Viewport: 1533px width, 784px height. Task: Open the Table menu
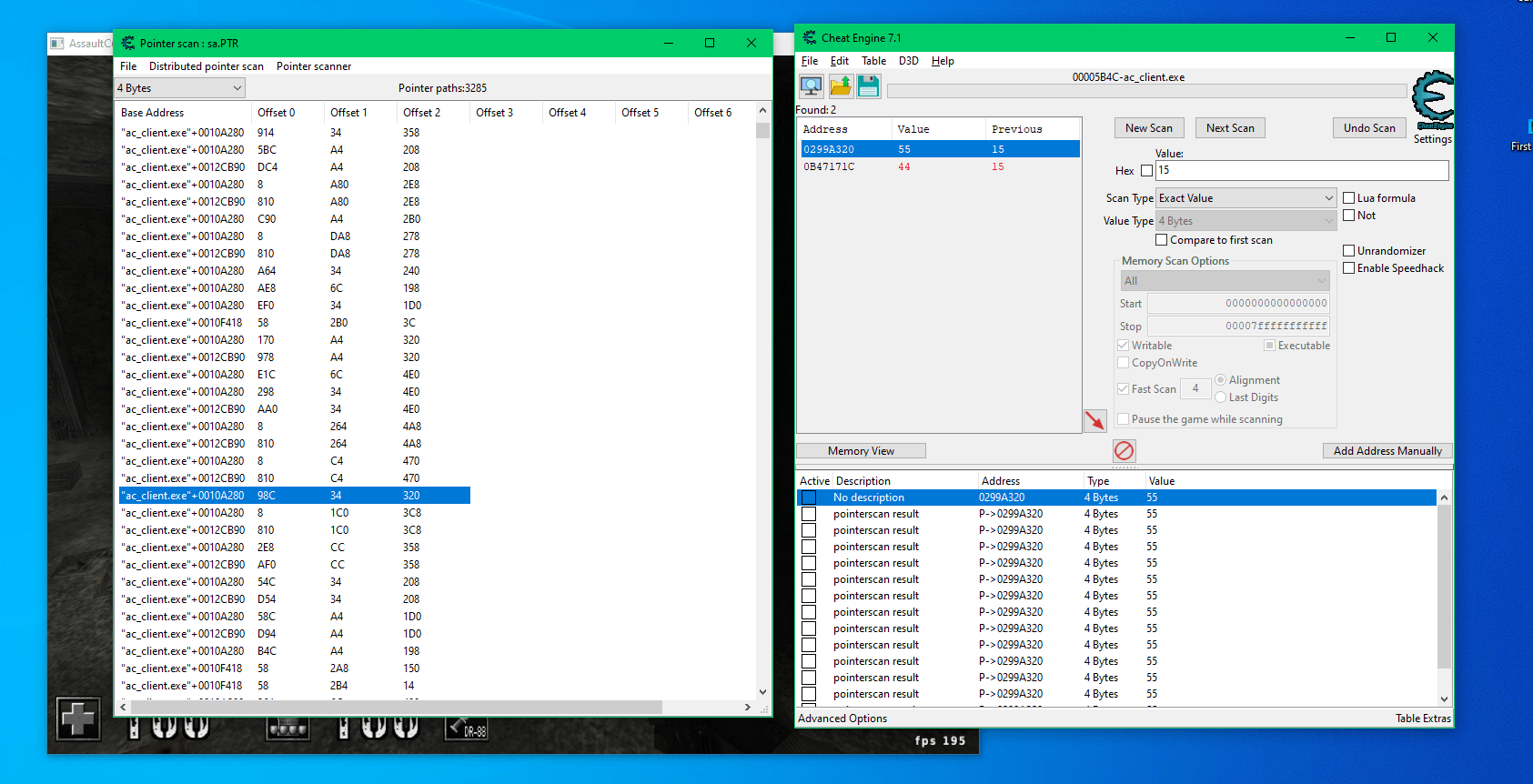pos(873,61)
